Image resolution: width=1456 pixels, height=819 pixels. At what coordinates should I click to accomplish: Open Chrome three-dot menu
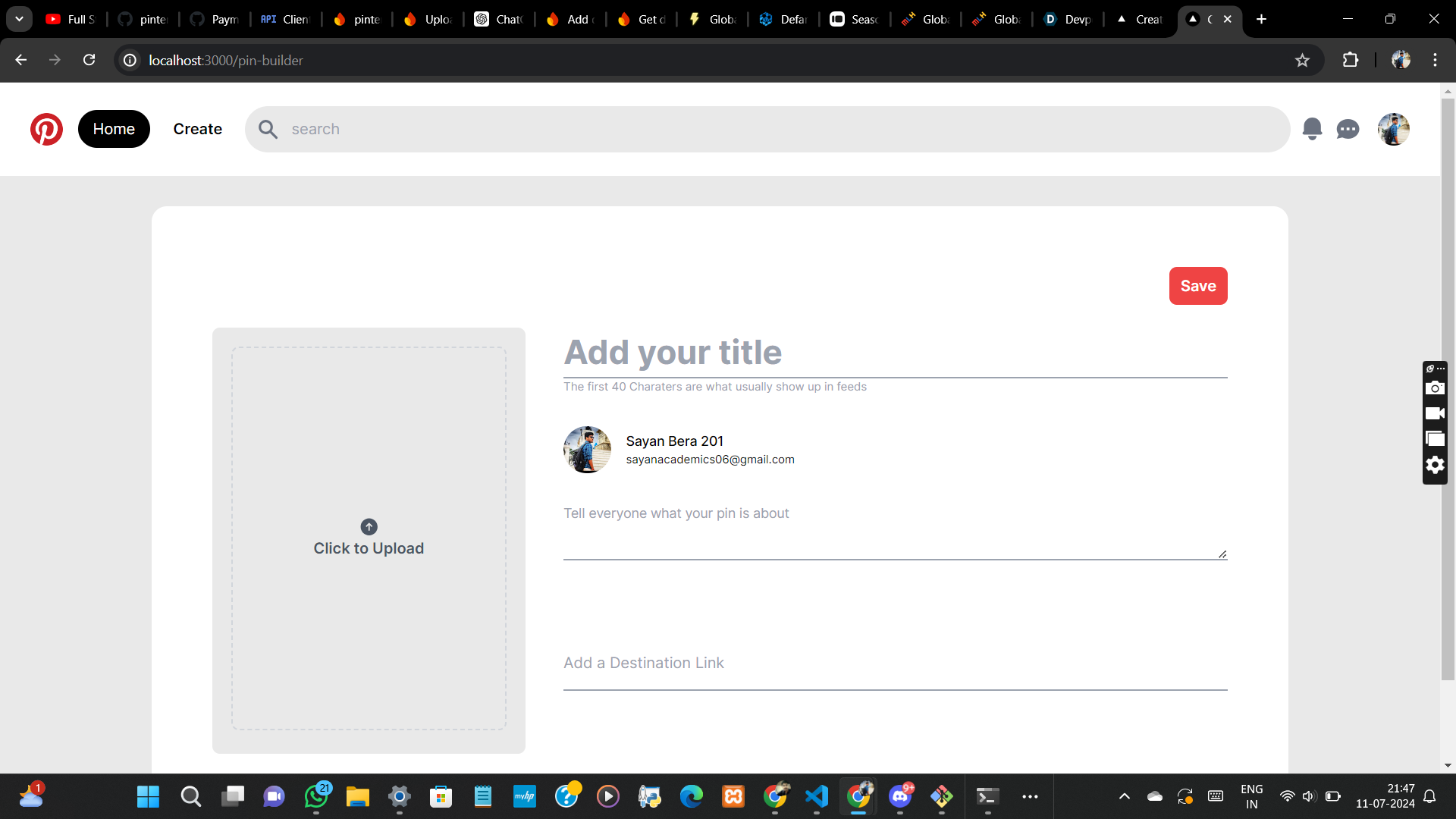pos(1435,60)
